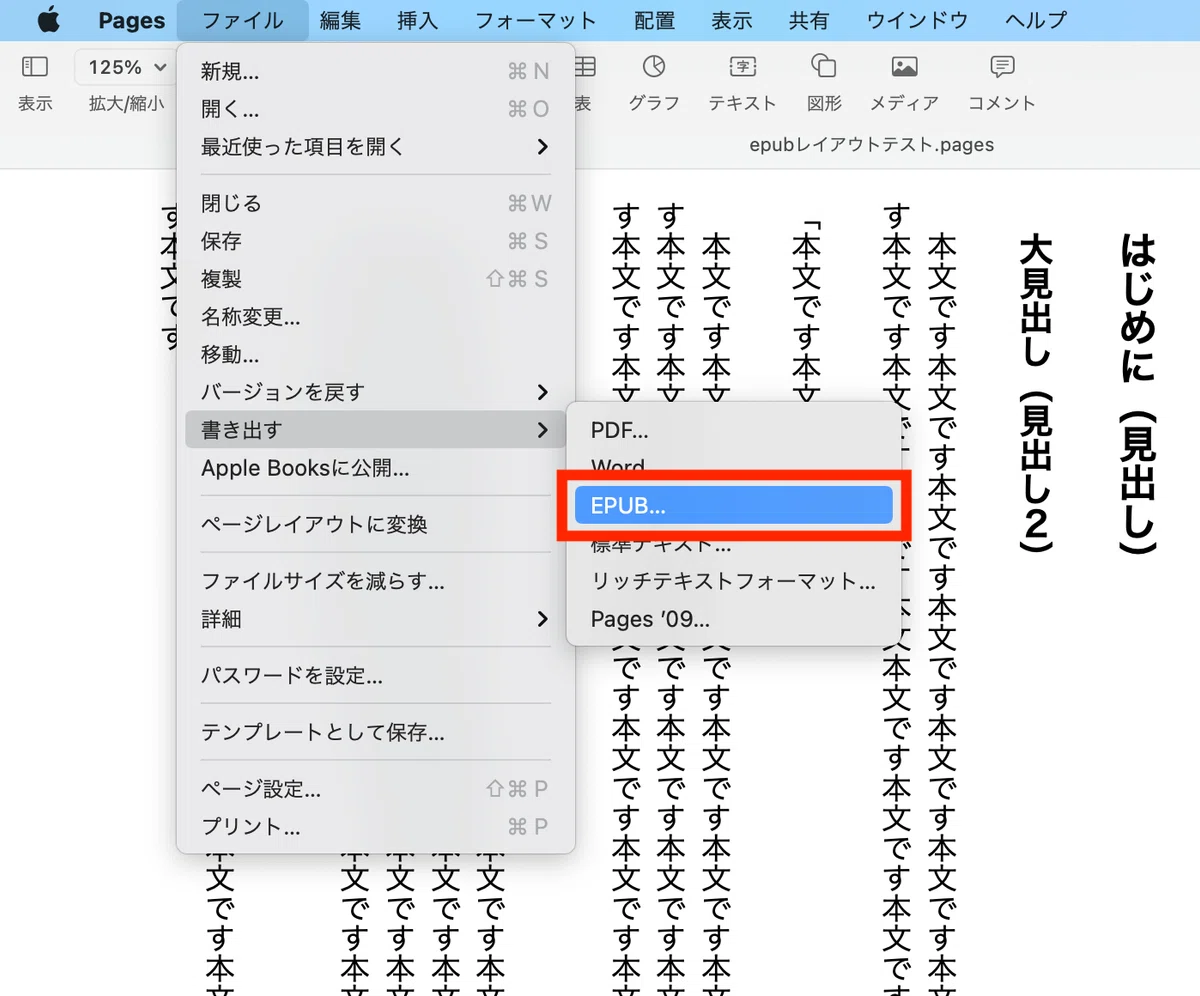The image size is (1200, 996).
Task: Choose 移動... menu item
Action: tap(376, 355)
